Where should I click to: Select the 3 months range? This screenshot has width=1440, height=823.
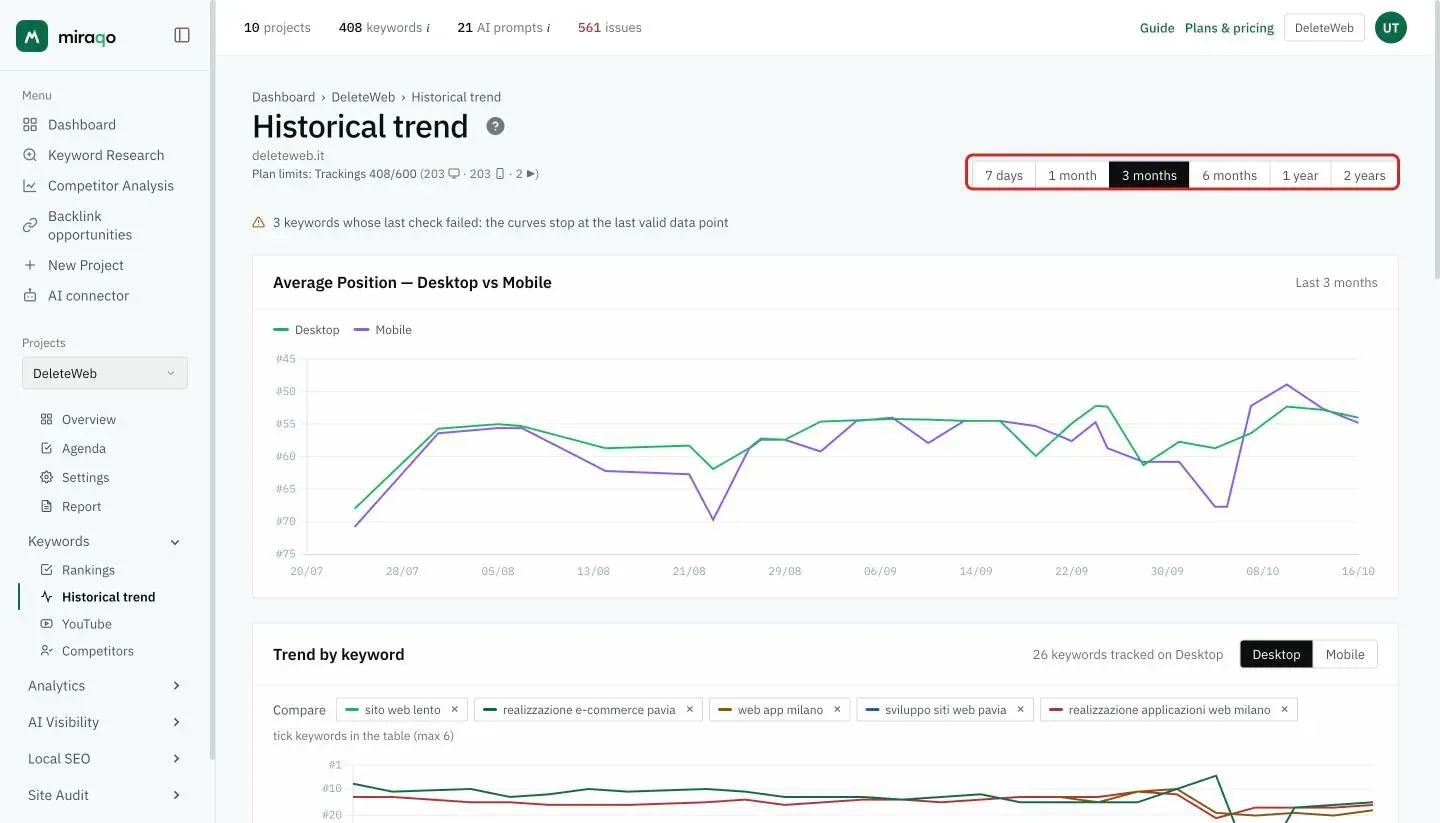(x=1149, y=175)
